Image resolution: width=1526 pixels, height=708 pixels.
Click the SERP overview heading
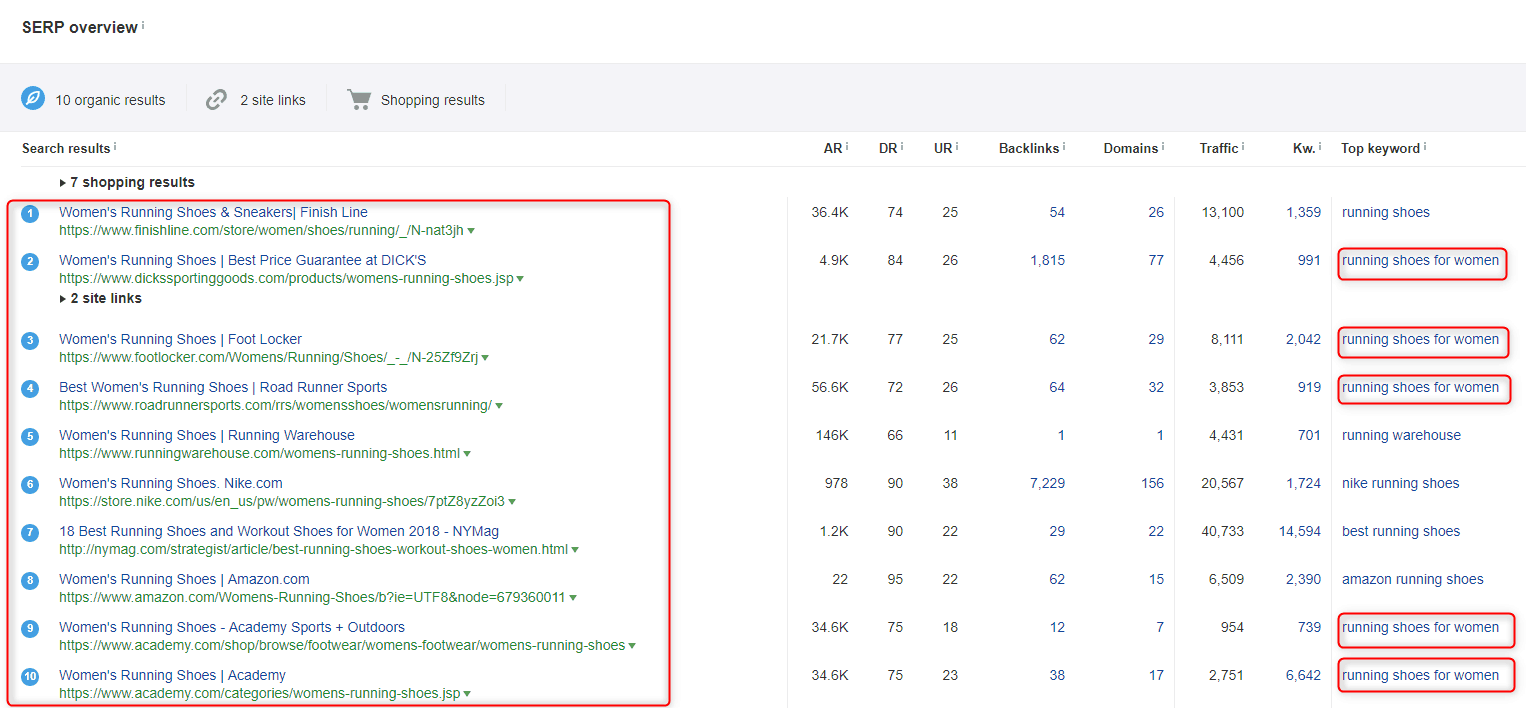point(80,27)
